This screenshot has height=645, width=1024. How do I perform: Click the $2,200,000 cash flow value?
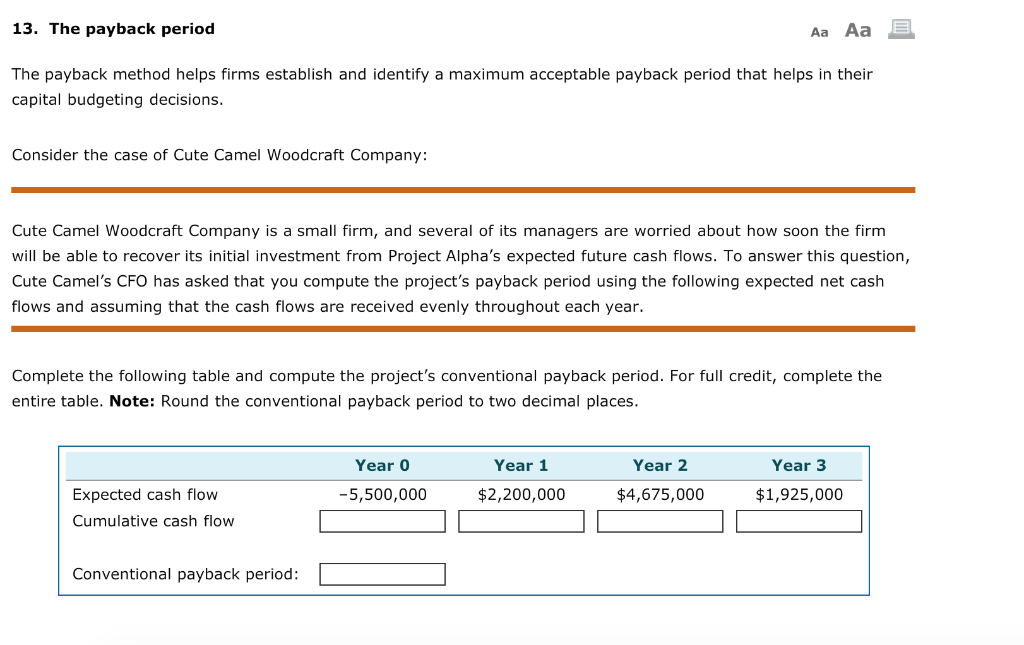(522, 494)
